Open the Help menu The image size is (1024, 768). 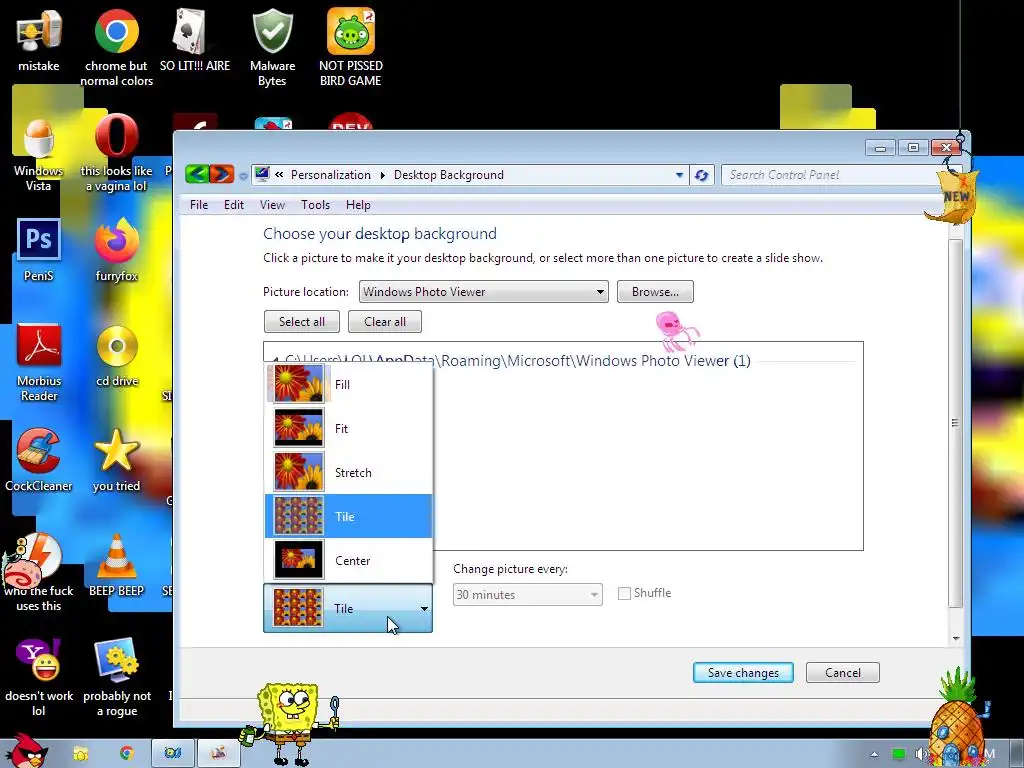tap(358, 204)
